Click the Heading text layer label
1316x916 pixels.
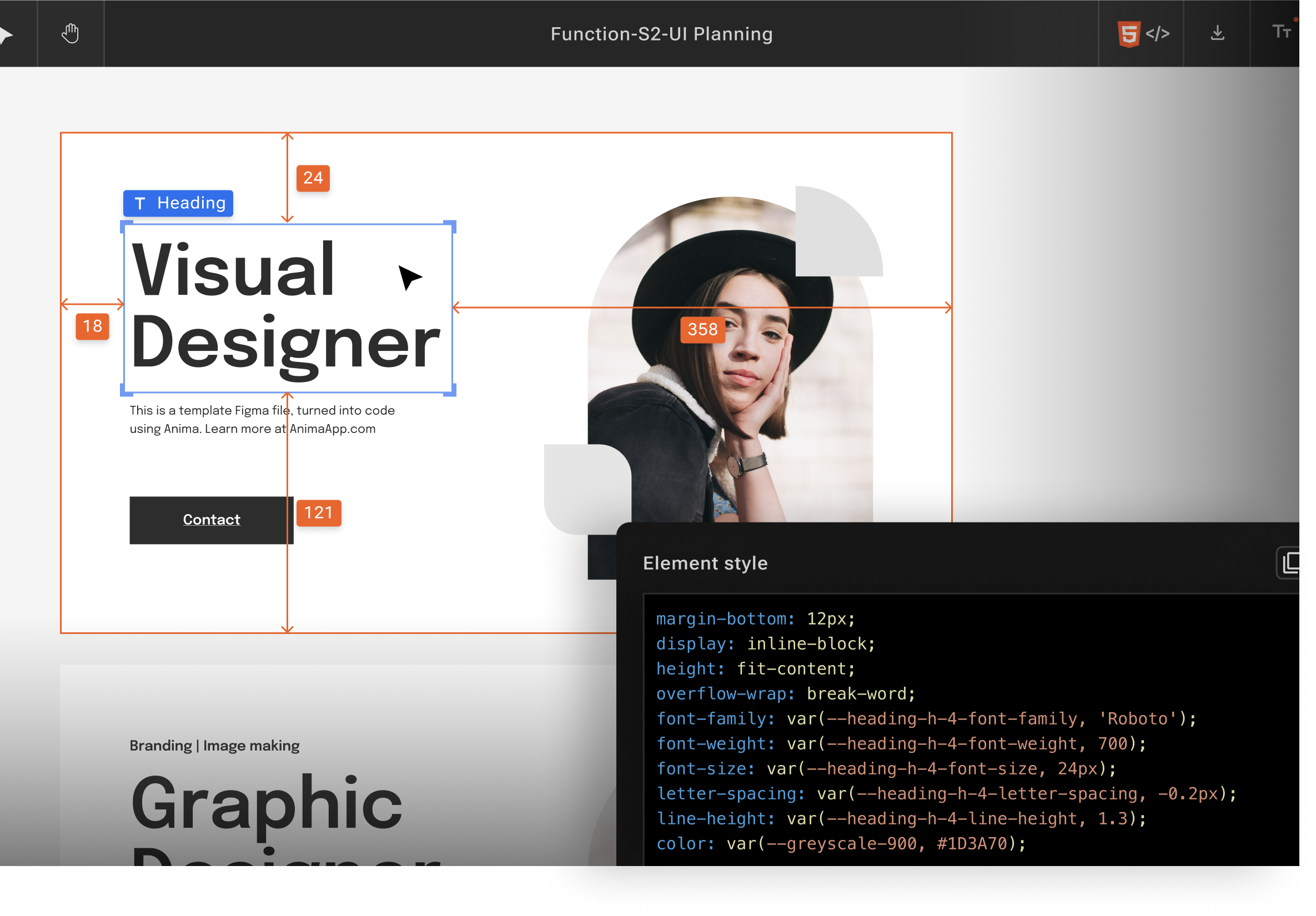pos(178,203)
